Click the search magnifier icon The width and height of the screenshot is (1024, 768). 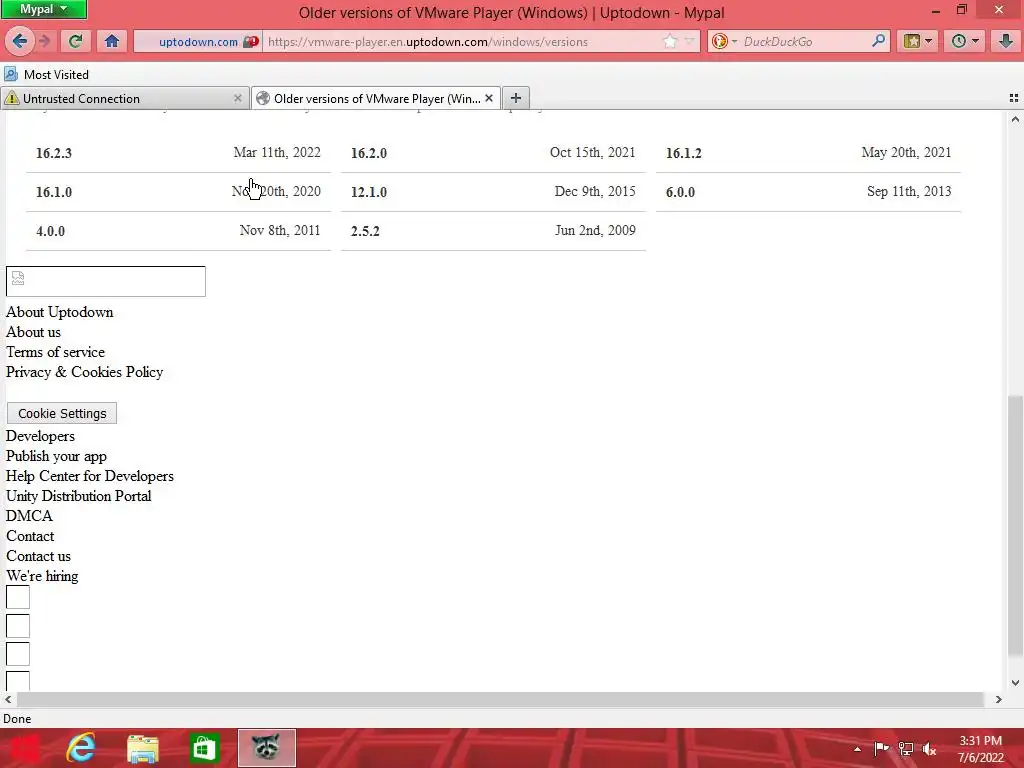[x=878, y=40]
